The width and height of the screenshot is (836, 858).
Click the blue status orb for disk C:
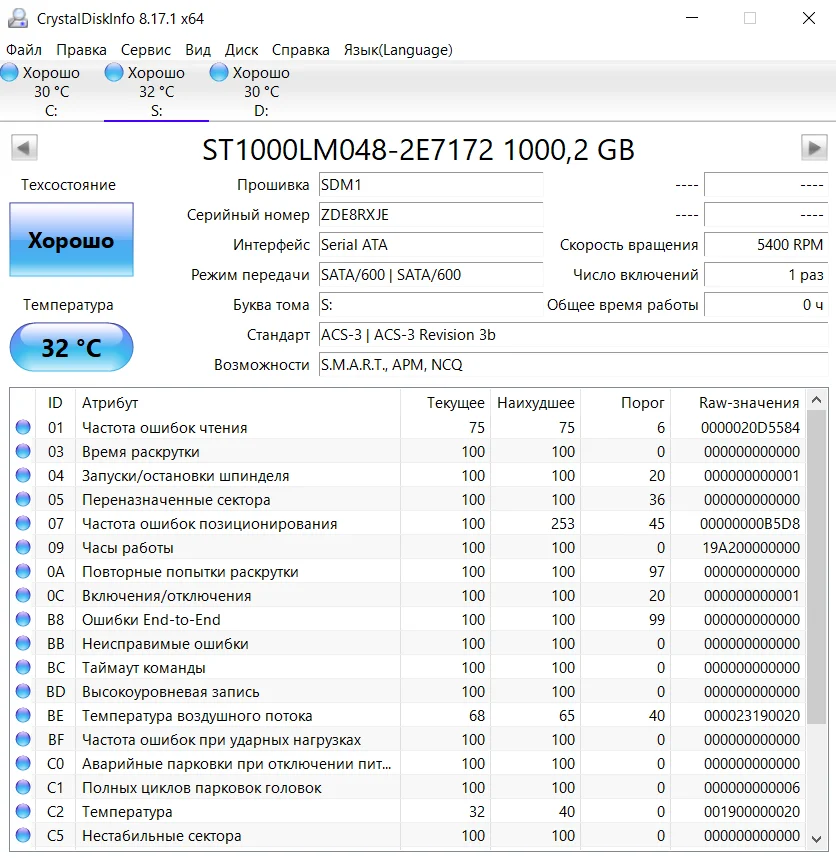[x=10, y=72]
